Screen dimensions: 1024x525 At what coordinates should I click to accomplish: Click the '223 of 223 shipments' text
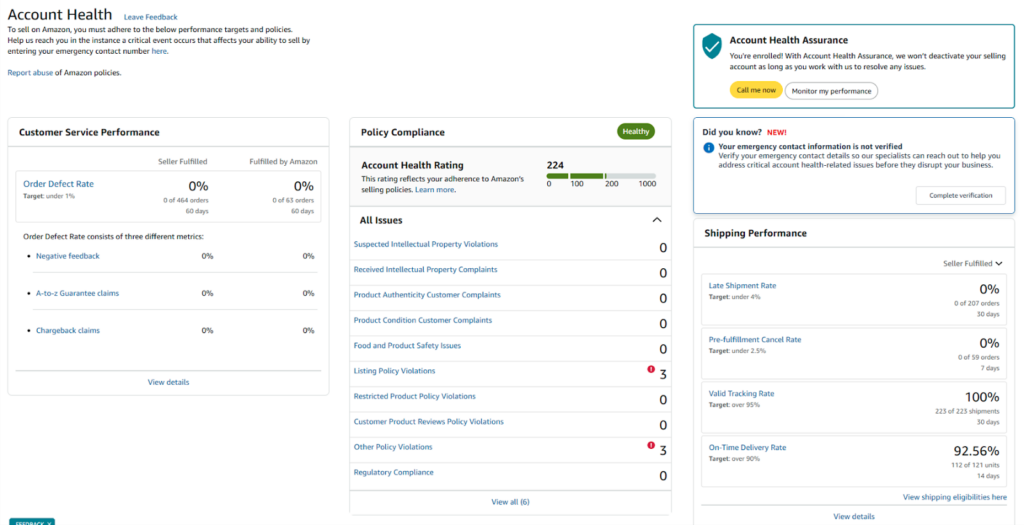[x=967, y=411]
